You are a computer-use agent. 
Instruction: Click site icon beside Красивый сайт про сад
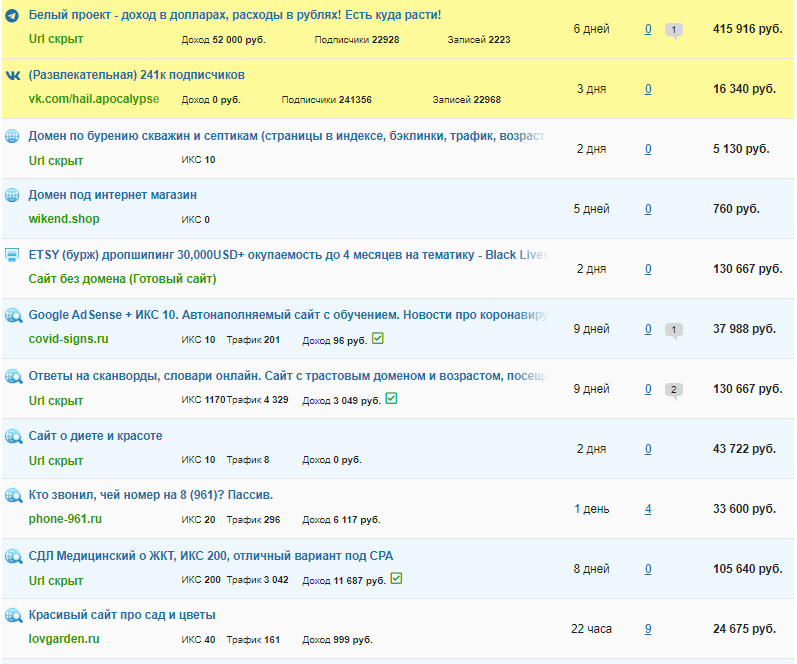click(x=13, y=615)
